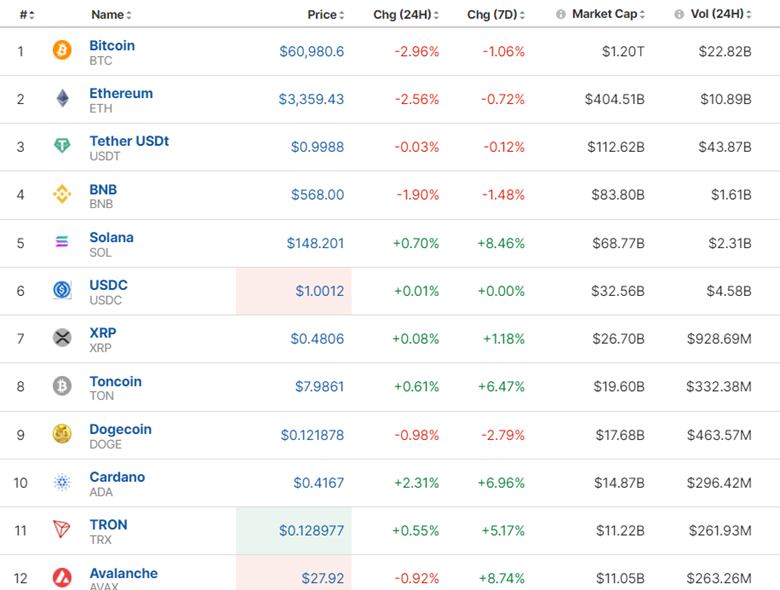Sort the table by Name column

coord(111,15)
